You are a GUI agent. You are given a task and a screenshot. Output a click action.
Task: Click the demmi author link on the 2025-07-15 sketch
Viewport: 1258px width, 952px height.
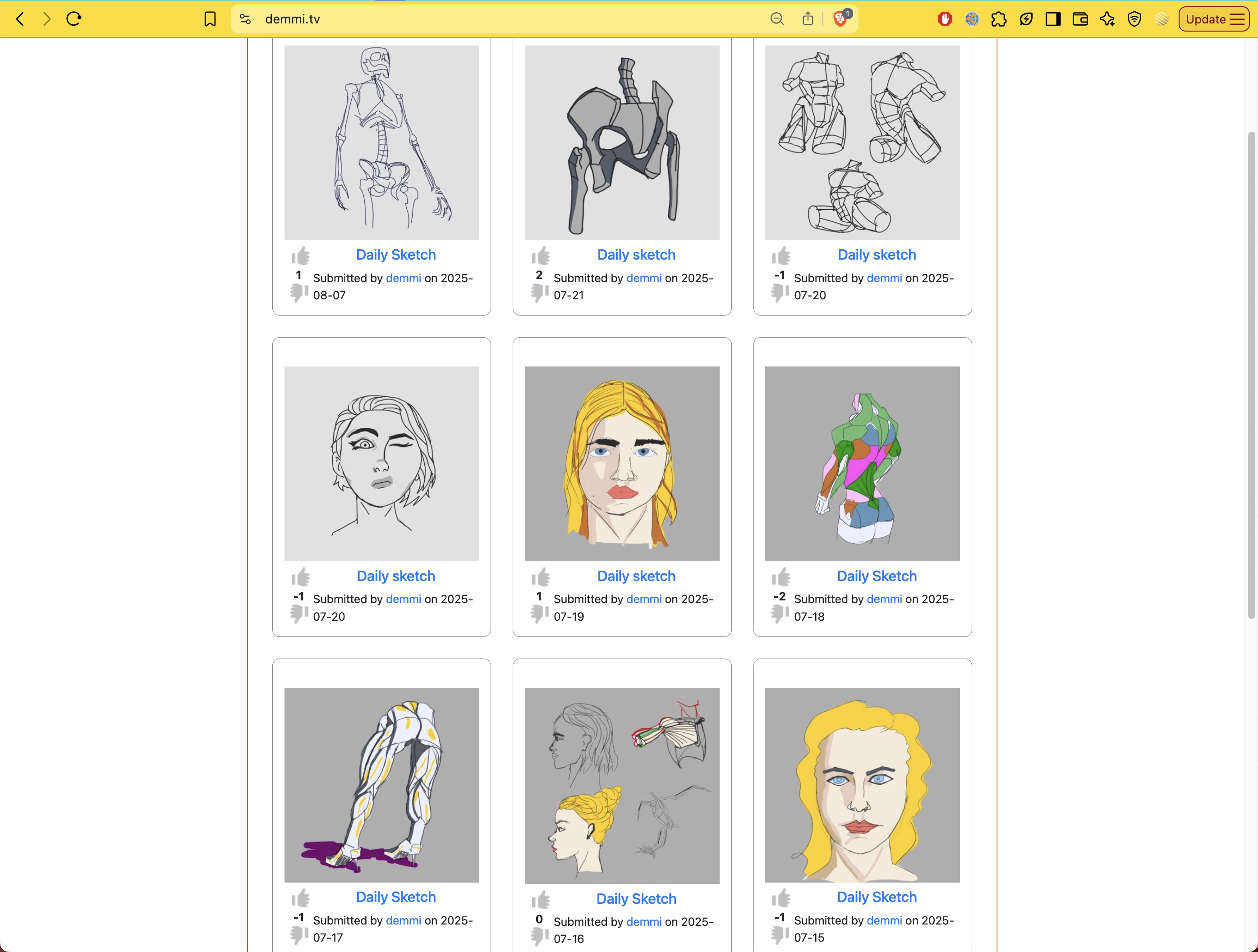point(884,920)
